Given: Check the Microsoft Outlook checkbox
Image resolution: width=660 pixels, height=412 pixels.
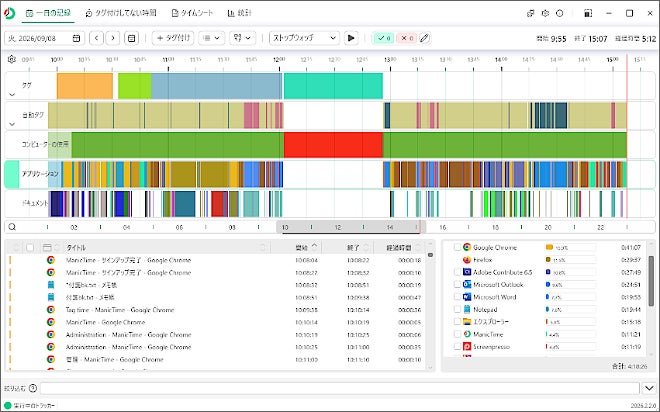Looking at the screenshot, I should point(457,284).
